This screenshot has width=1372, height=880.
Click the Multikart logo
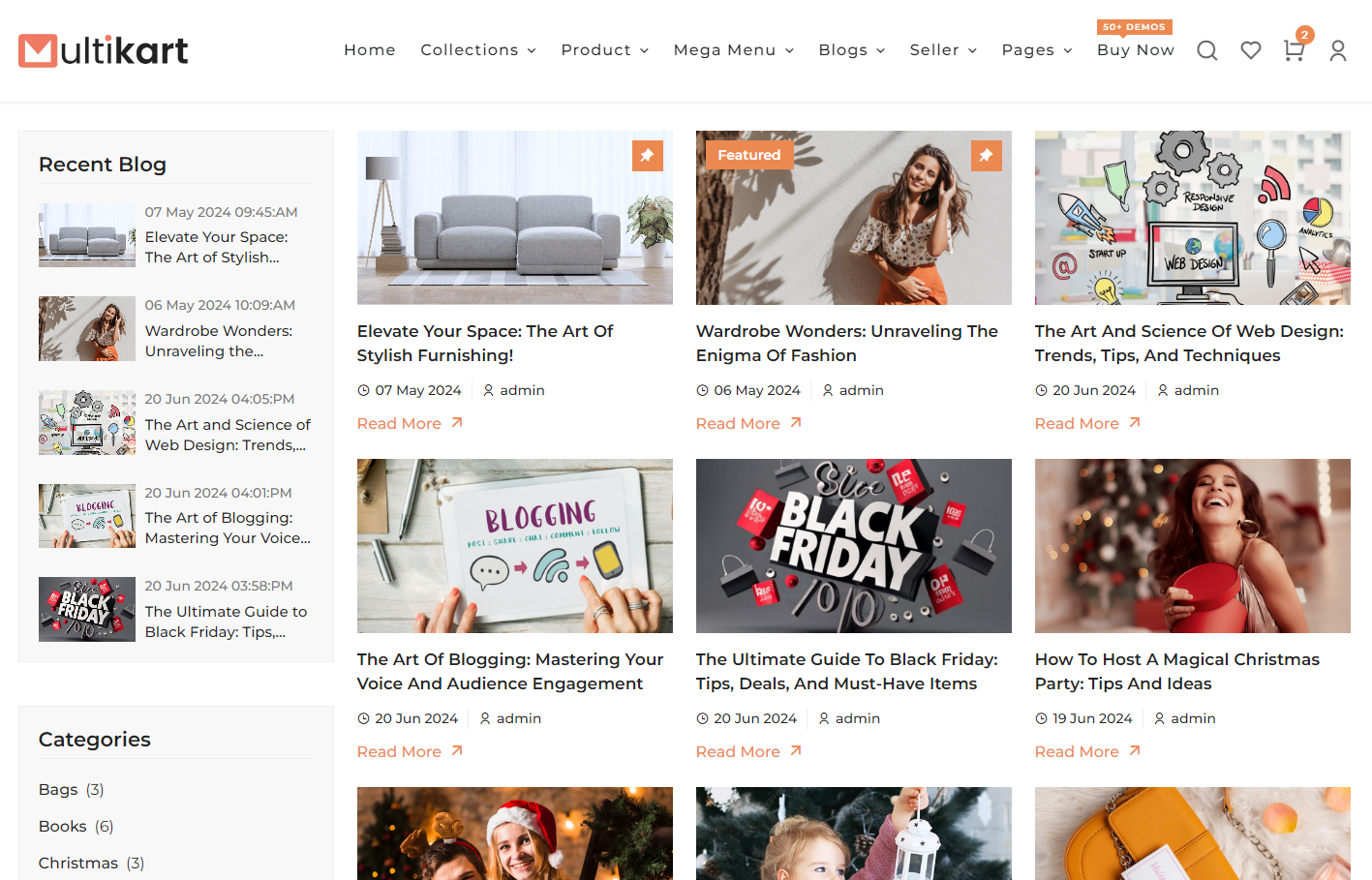(x=104, y=50)
